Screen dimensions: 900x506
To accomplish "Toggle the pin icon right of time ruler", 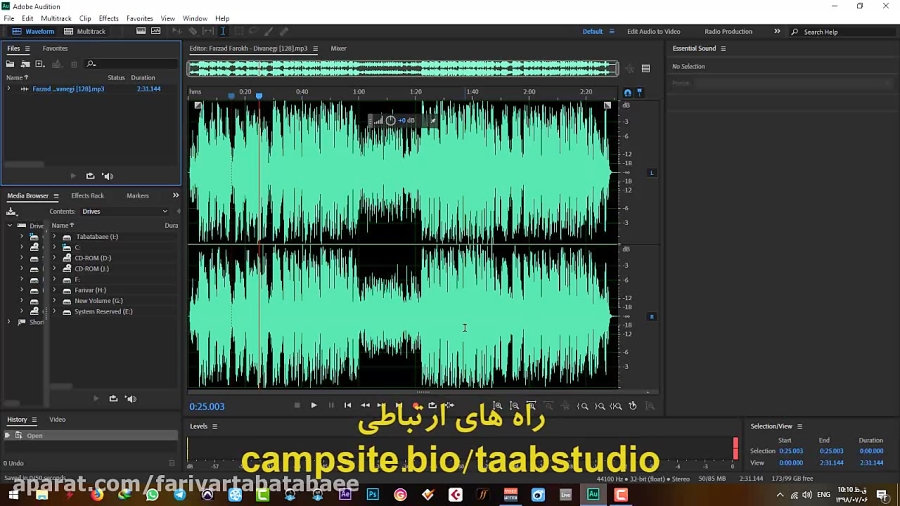I will [640, 92].
